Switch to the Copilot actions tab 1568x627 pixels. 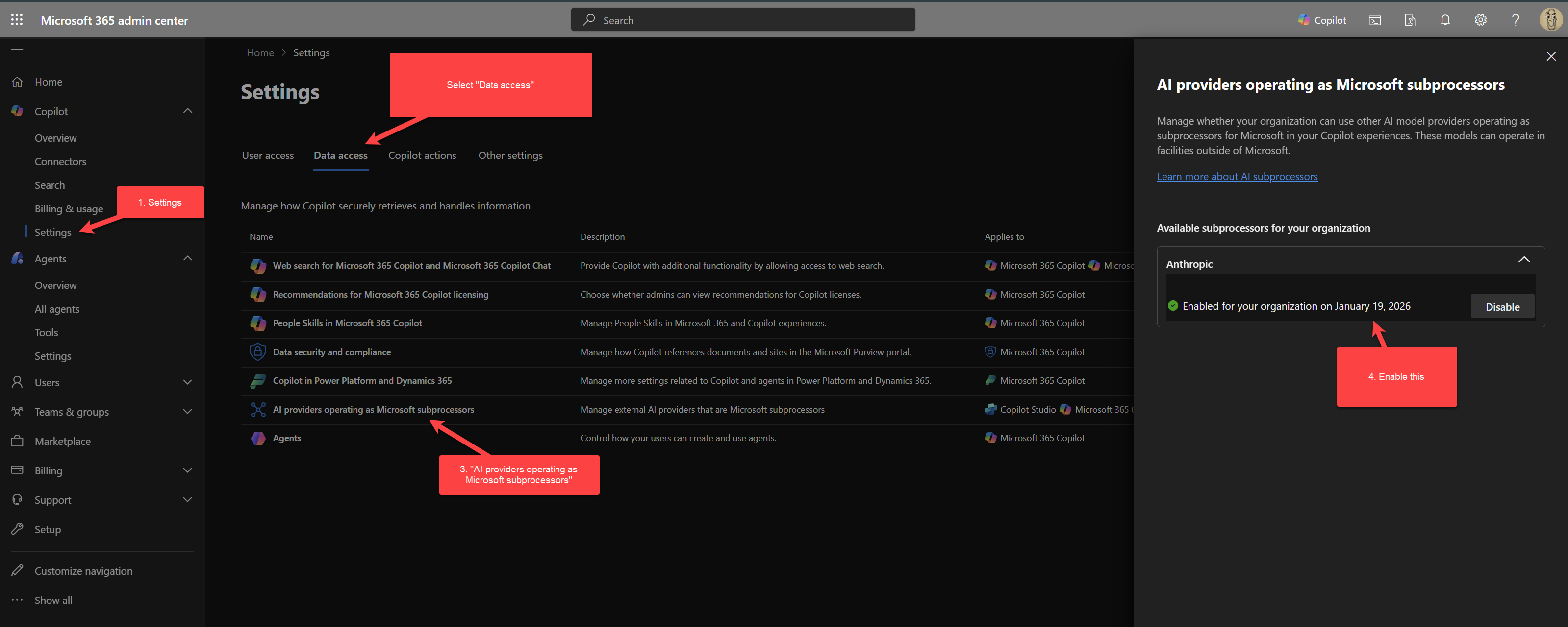point(422,156)
